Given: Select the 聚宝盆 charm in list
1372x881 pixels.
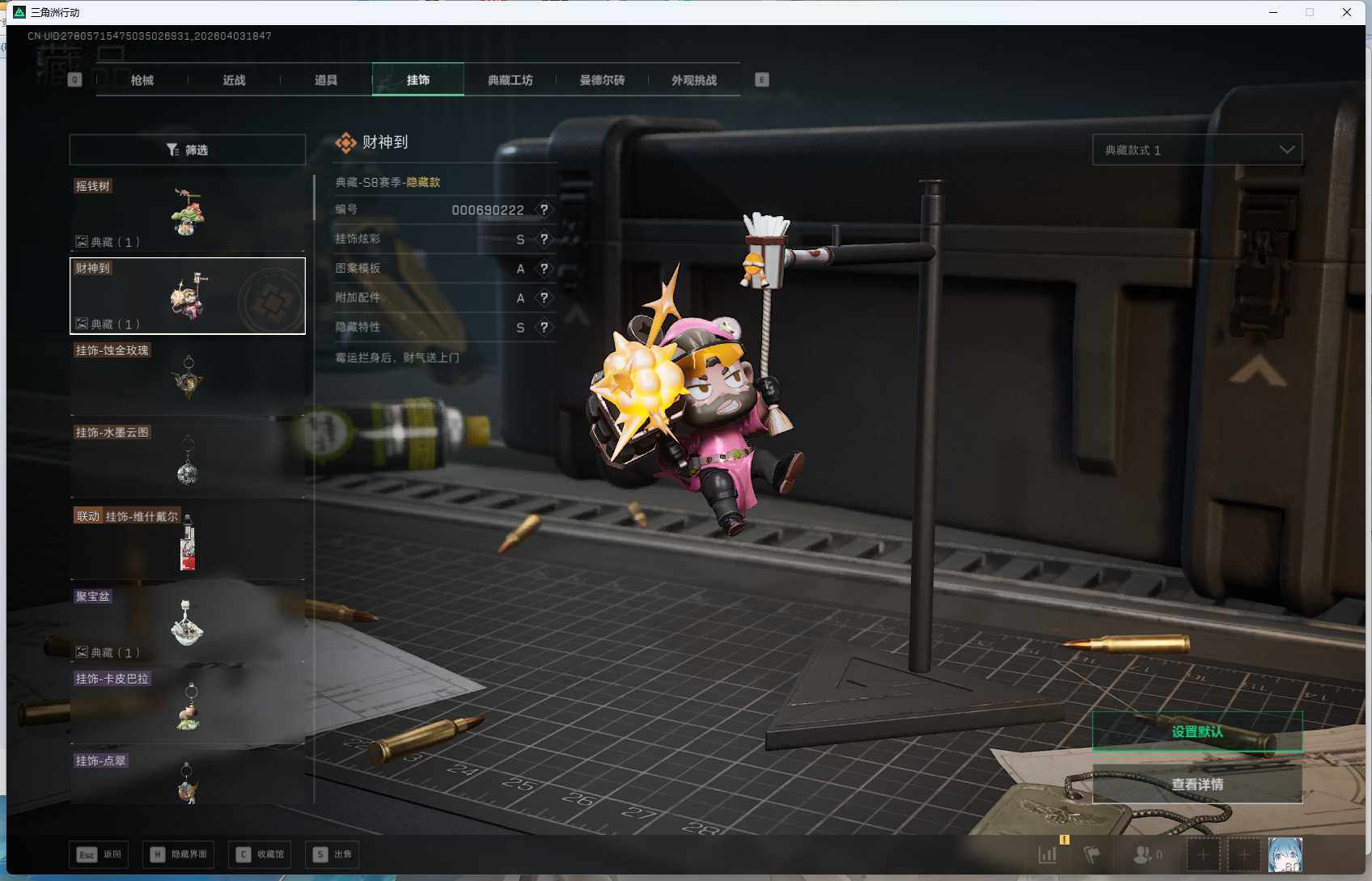Looking at the screenshot, I should [188, 622].
